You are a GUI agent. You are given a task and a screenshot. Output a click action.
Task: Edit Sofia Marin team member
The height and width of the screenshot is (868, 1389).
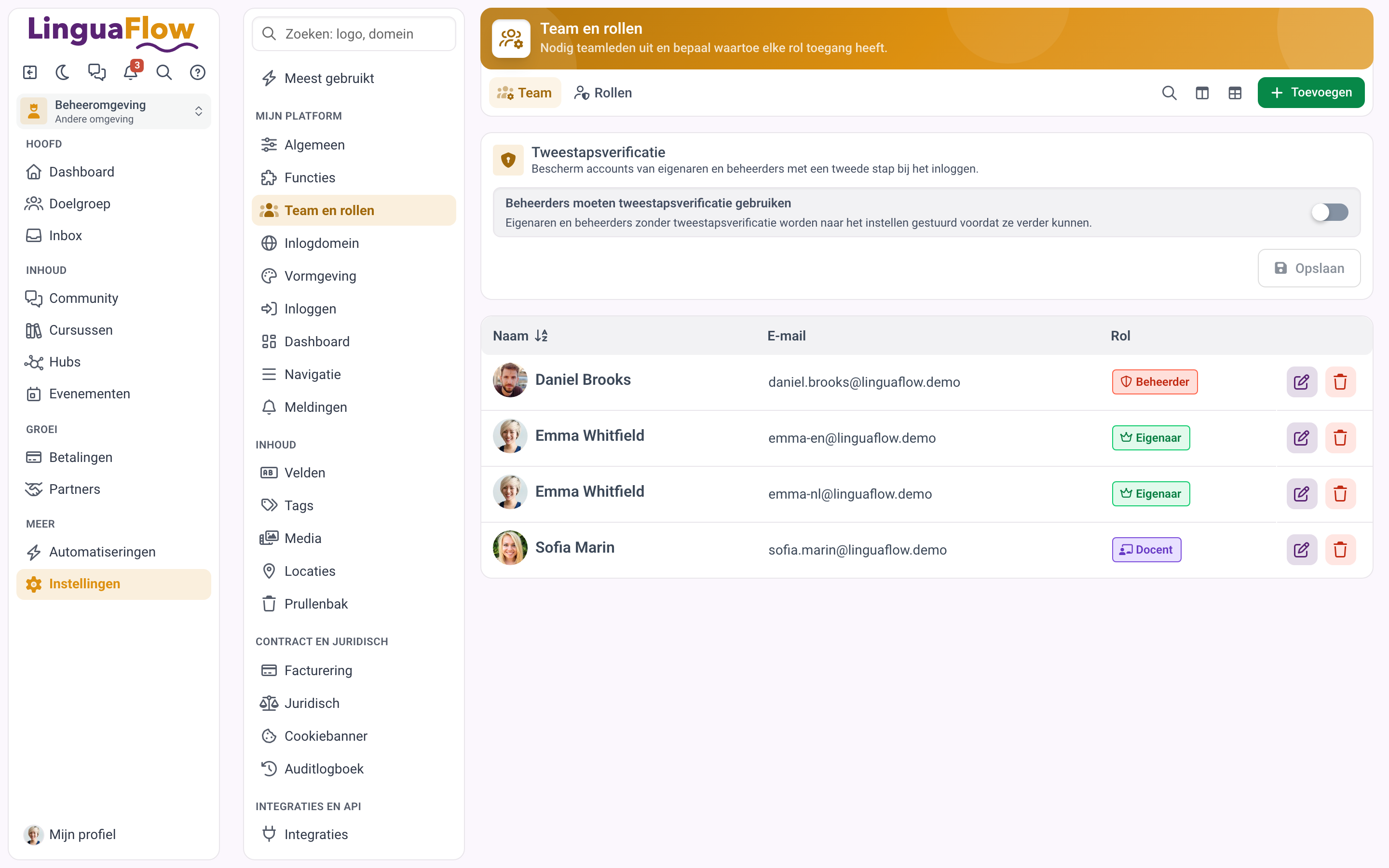point(1301,550)
